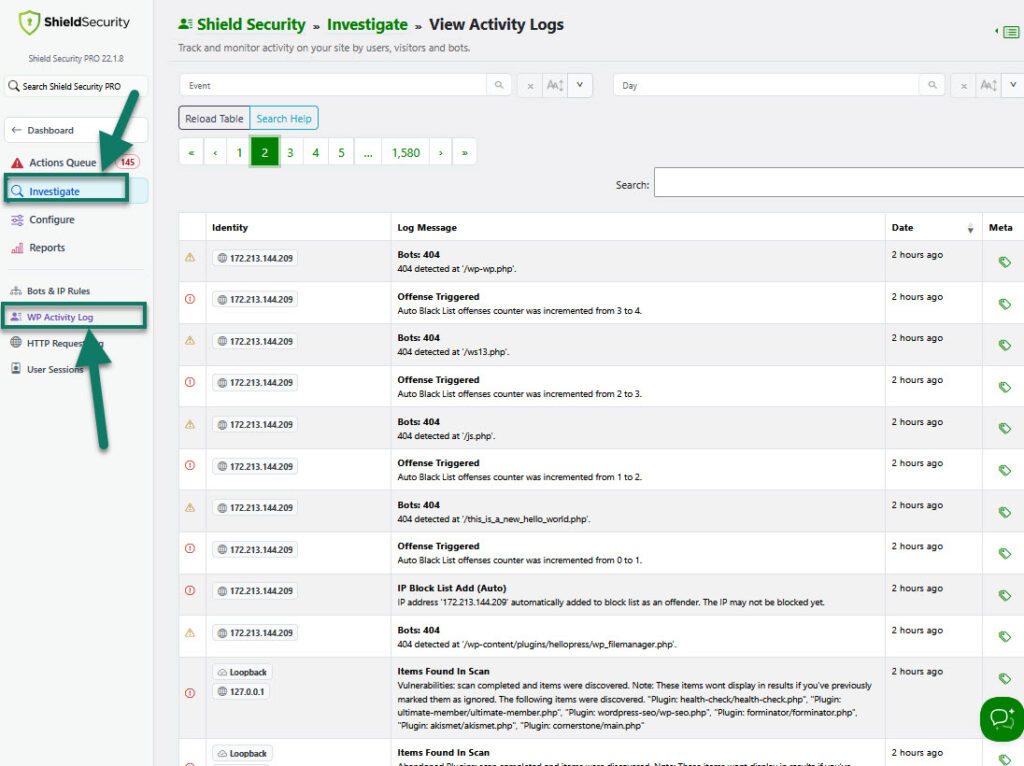Clear the Day filter with its X icon

tap(963, 86)
